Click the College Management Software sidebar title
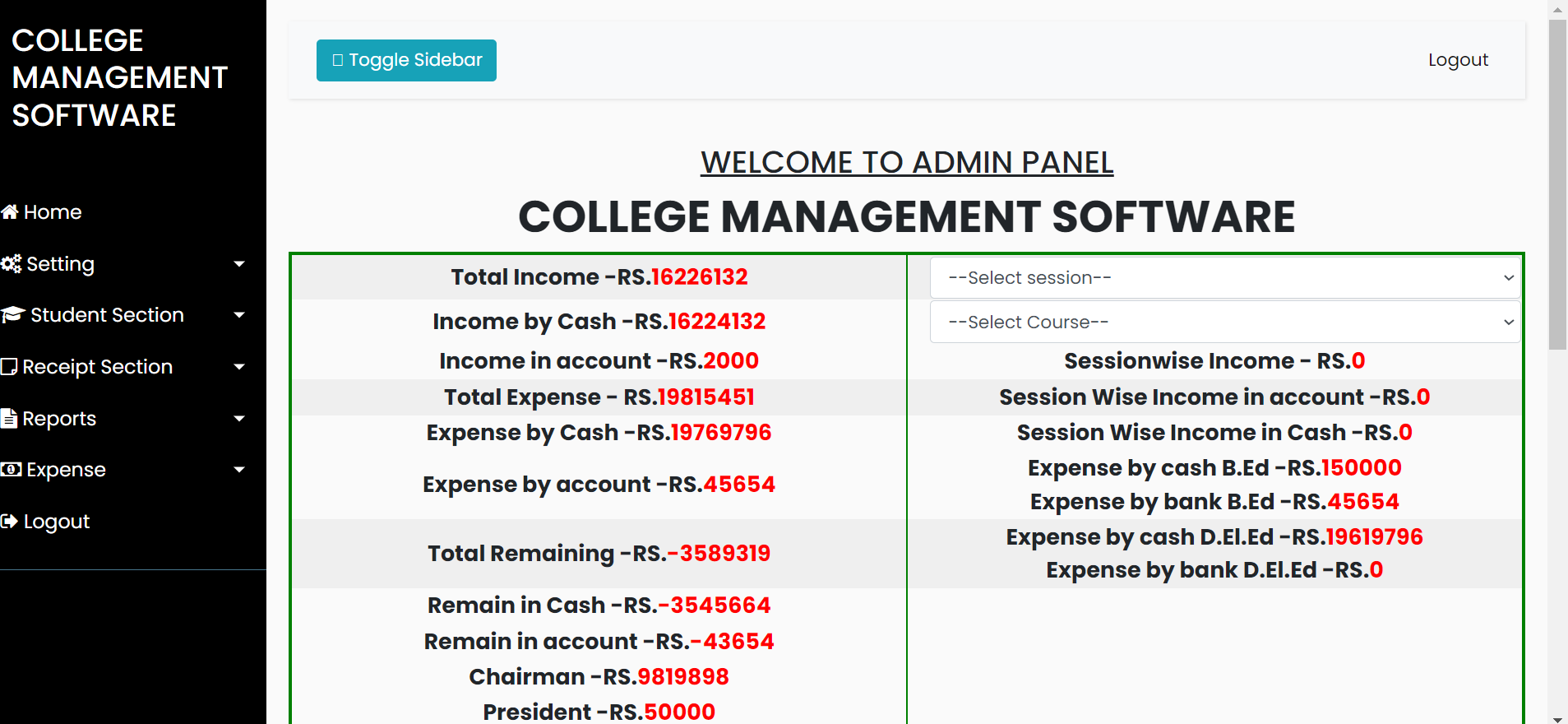 [x=119, y=78]
